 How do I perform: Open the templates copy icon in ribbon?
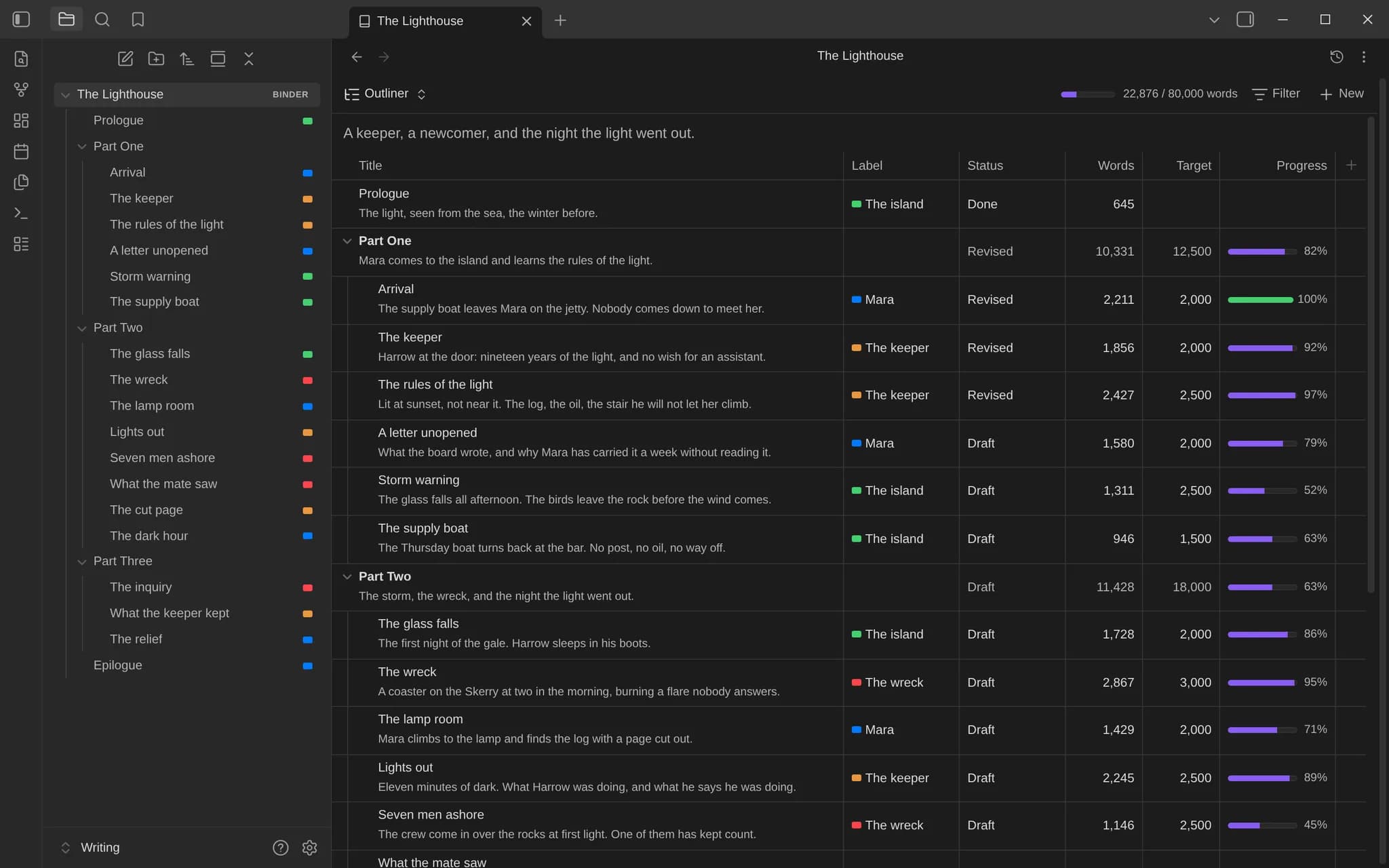pos(21,182)
